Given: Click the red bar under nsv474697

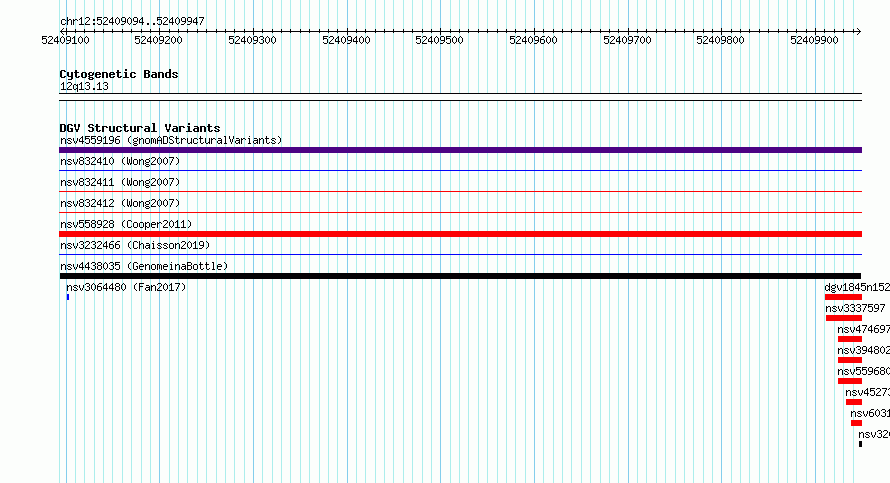Looking at the screenshot, I should pos(850,339).
